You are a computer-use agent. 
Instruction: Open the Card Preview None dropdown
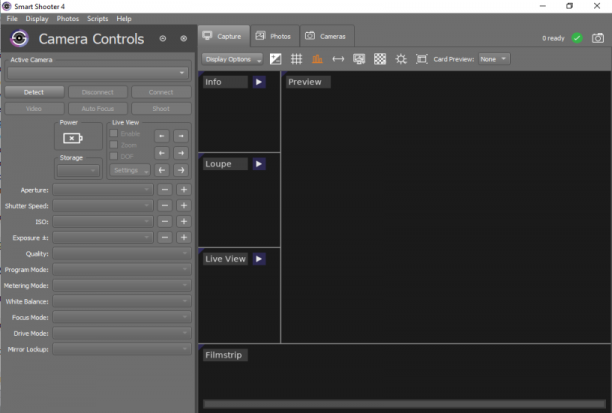click(x=494, y=59)
